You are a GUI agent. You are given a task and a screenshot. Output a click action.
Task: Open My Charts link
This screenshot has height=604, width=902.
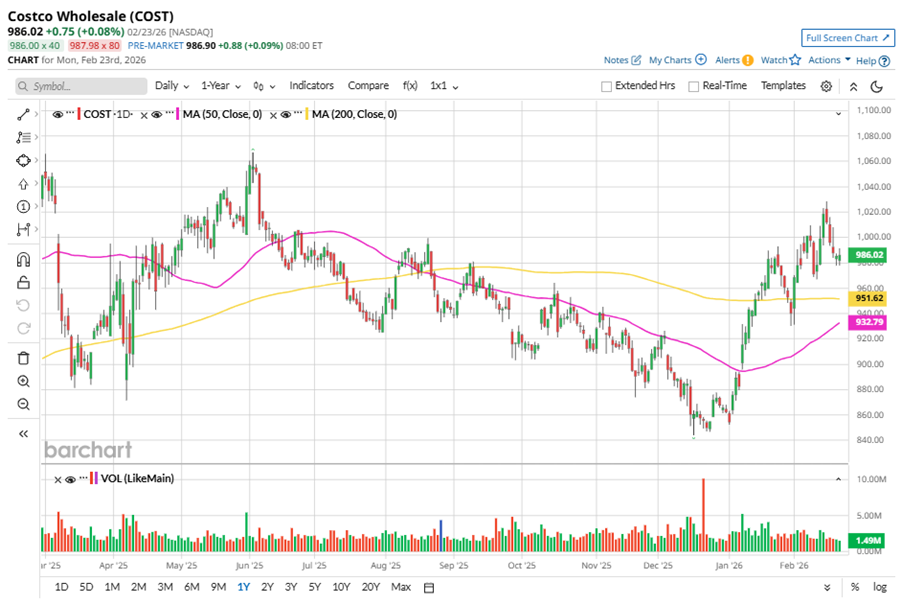point(677,60)
